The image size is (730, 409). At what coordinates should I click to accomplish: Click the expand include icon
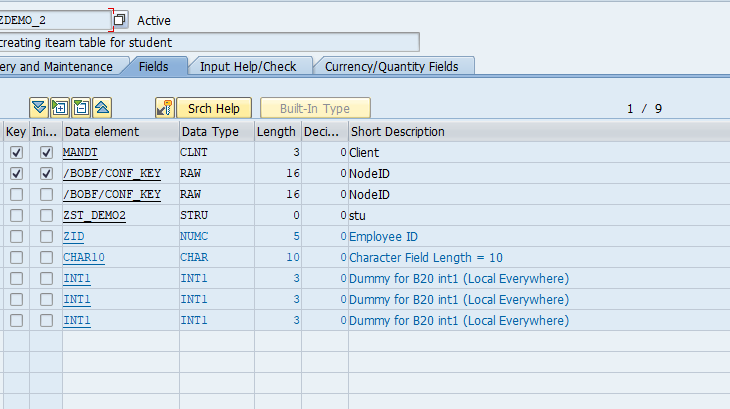pyautogui.click(x=60, y=108)
